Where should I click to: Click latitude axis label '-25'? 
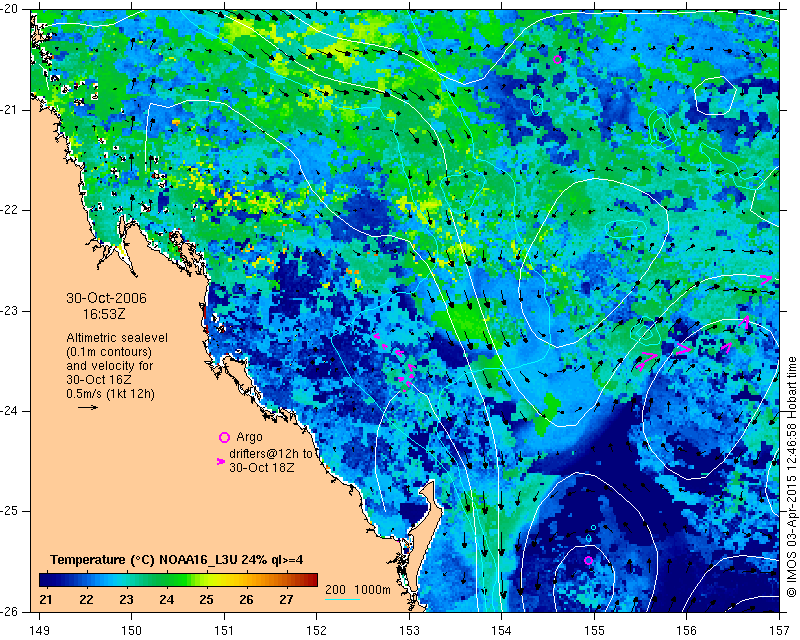(10, 511)
